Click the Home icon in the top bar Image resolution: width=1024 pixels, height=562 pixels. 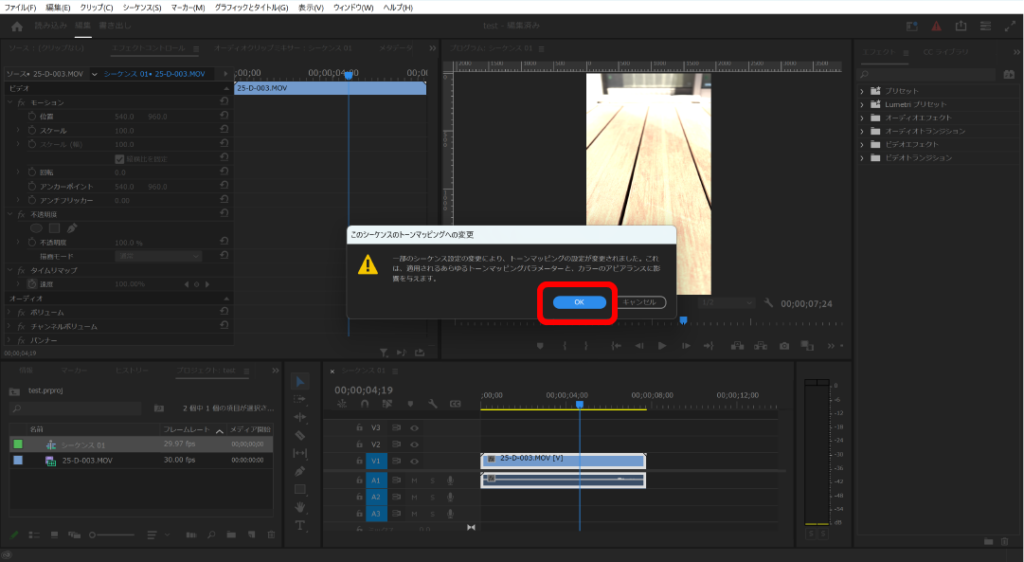click(x=17, y=26)
